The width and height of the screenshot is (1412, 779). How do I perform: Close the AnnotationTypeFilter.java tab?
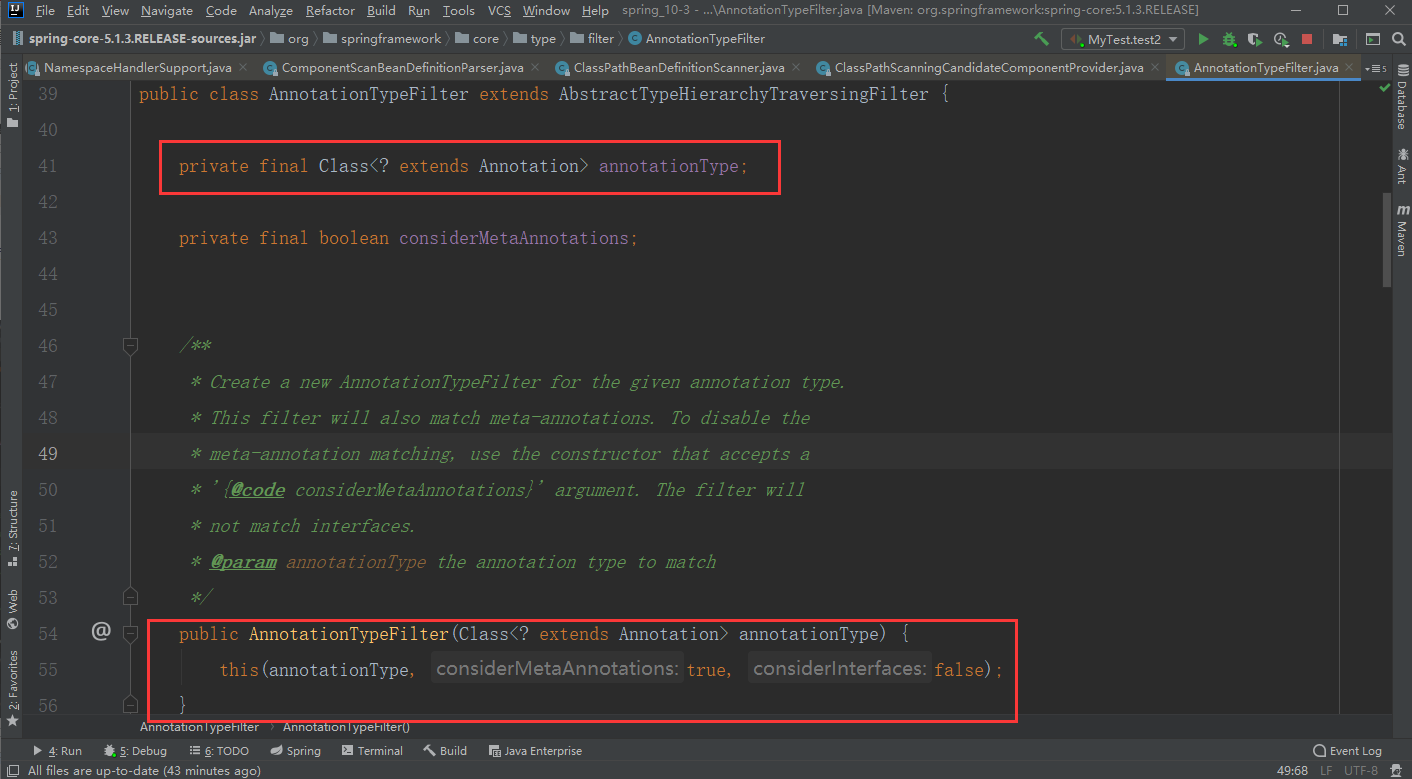(1349, 68)
